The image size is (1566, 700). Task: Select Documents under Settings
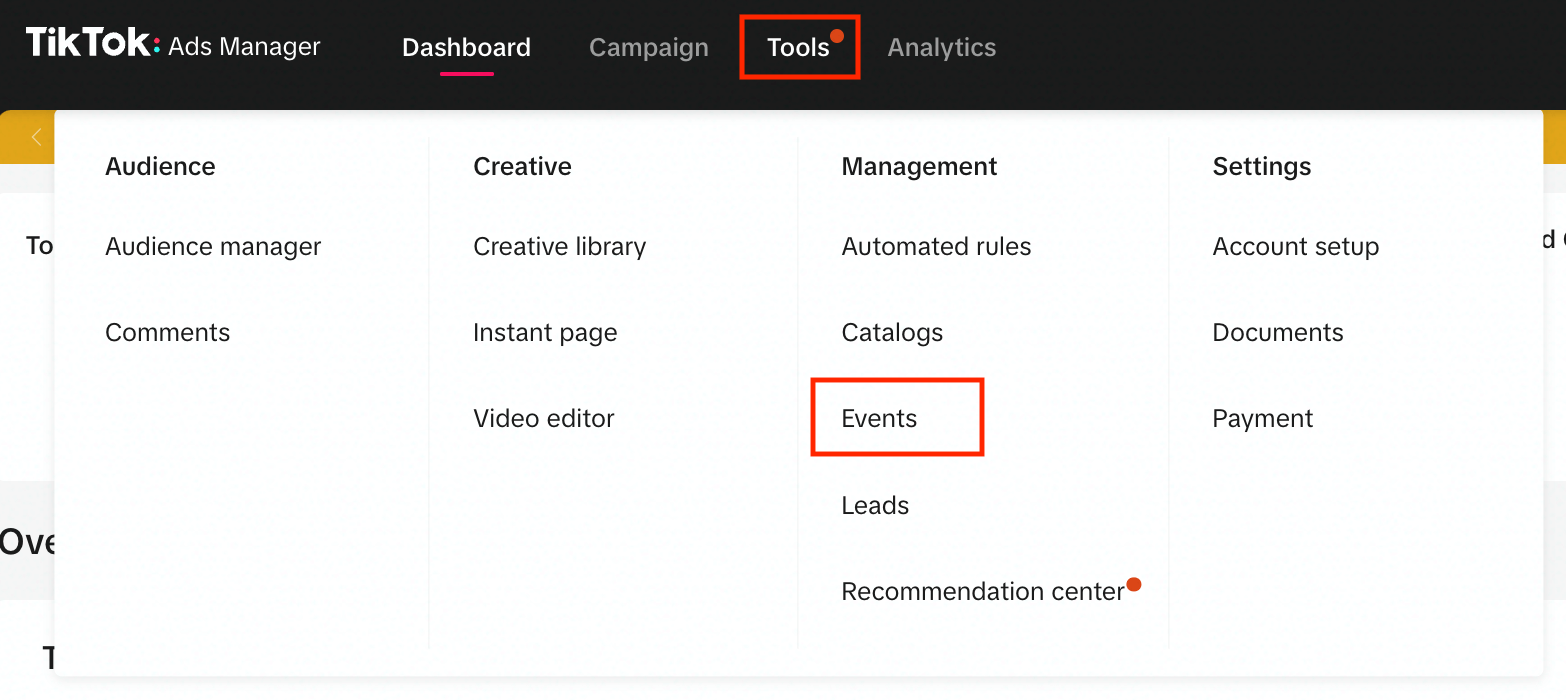tap(1278, 332)
